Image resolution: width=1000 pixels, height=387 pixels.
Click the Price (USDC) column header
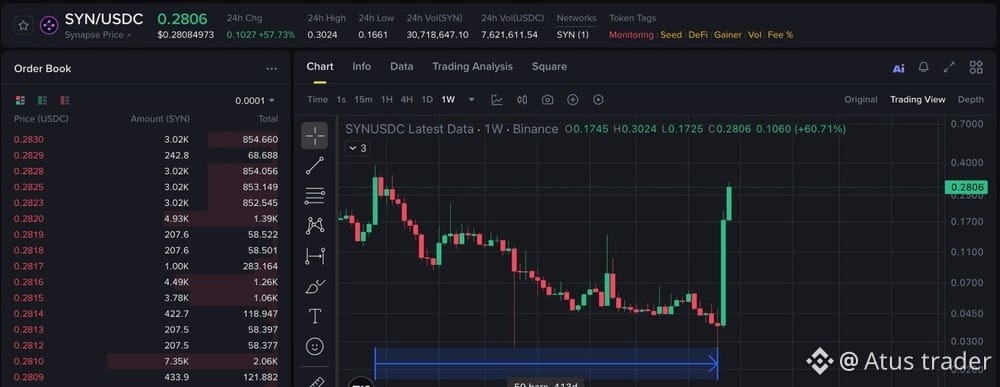point(41,119)
